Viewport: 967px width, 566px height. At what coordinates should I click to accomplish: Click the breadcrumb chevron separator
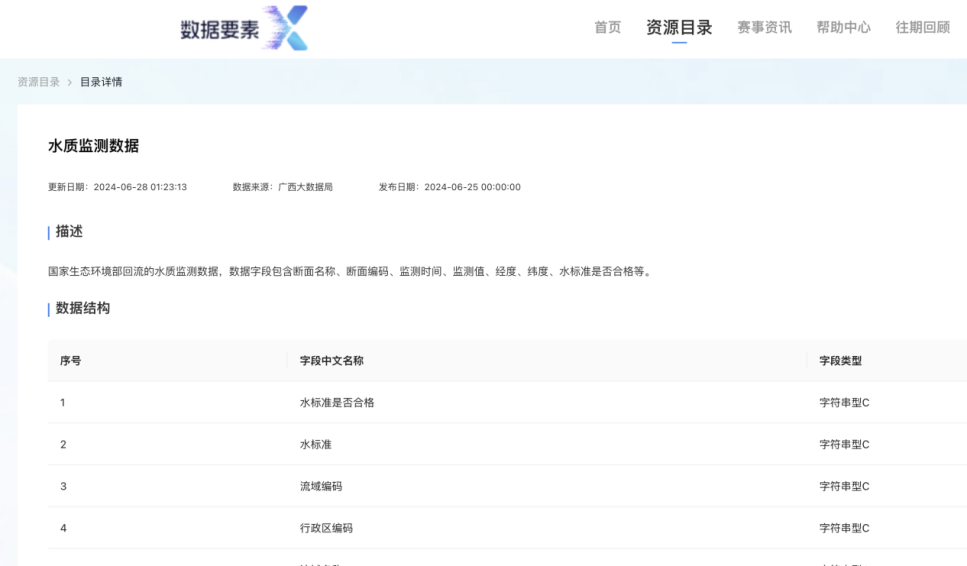[70, 82]
